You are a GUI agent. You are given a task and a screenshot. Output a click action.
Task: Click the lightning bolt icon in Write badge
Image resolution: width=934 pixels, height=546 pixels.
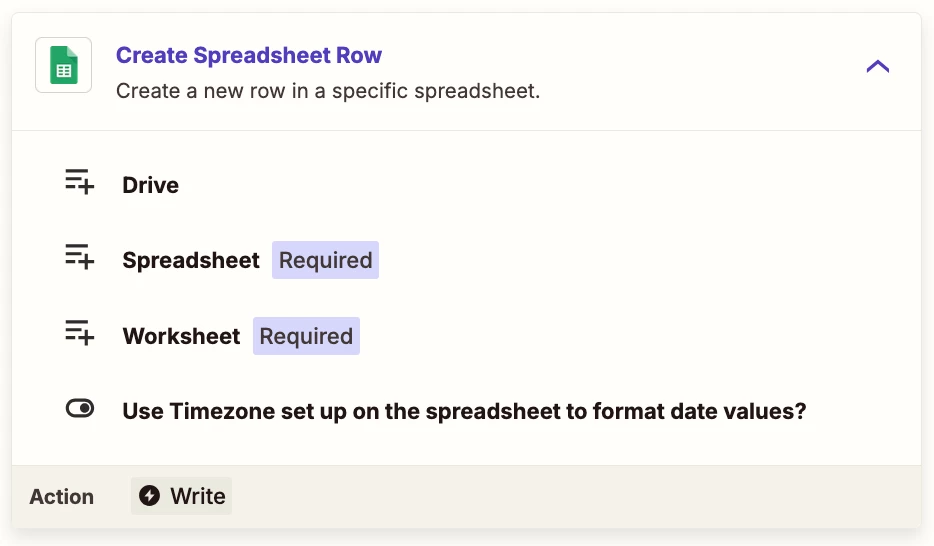pos(150,495)
